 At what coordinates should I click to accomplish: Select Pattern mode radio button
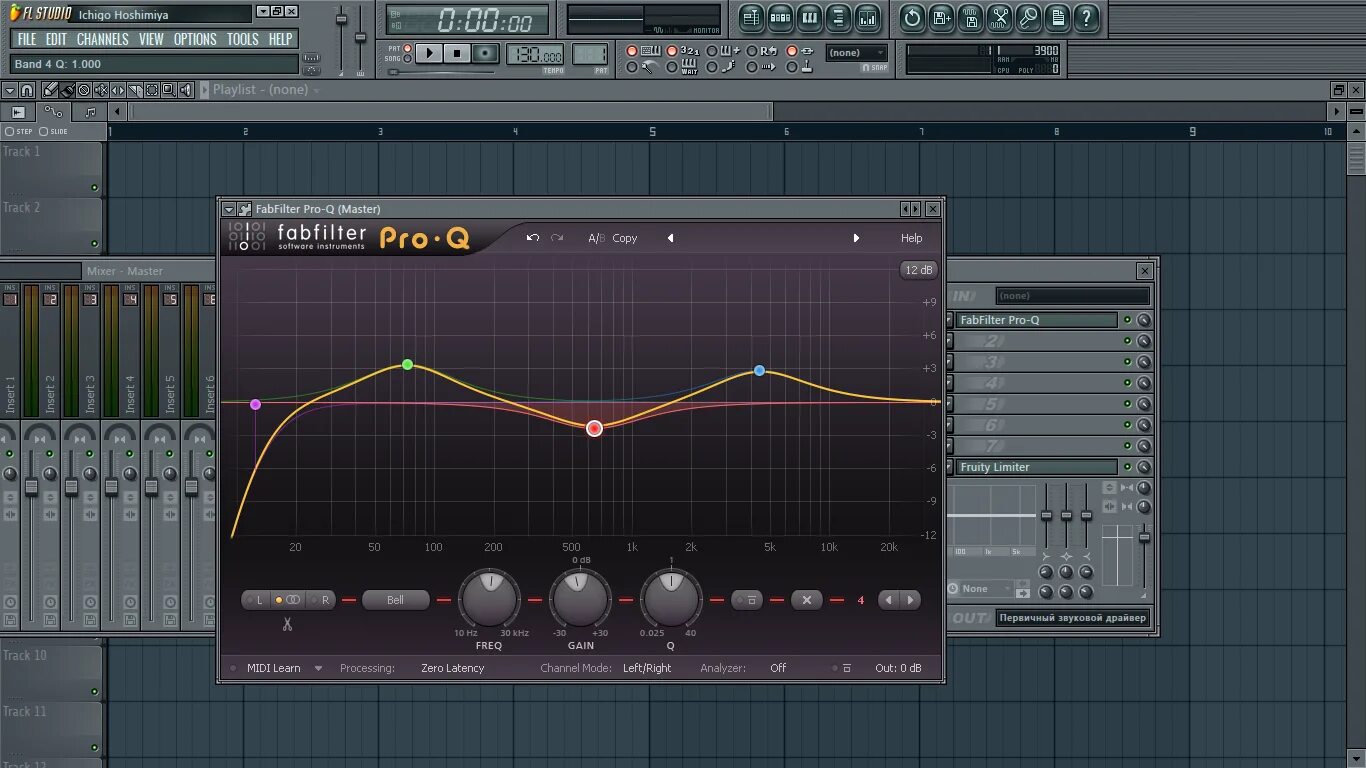coord(408,48)
